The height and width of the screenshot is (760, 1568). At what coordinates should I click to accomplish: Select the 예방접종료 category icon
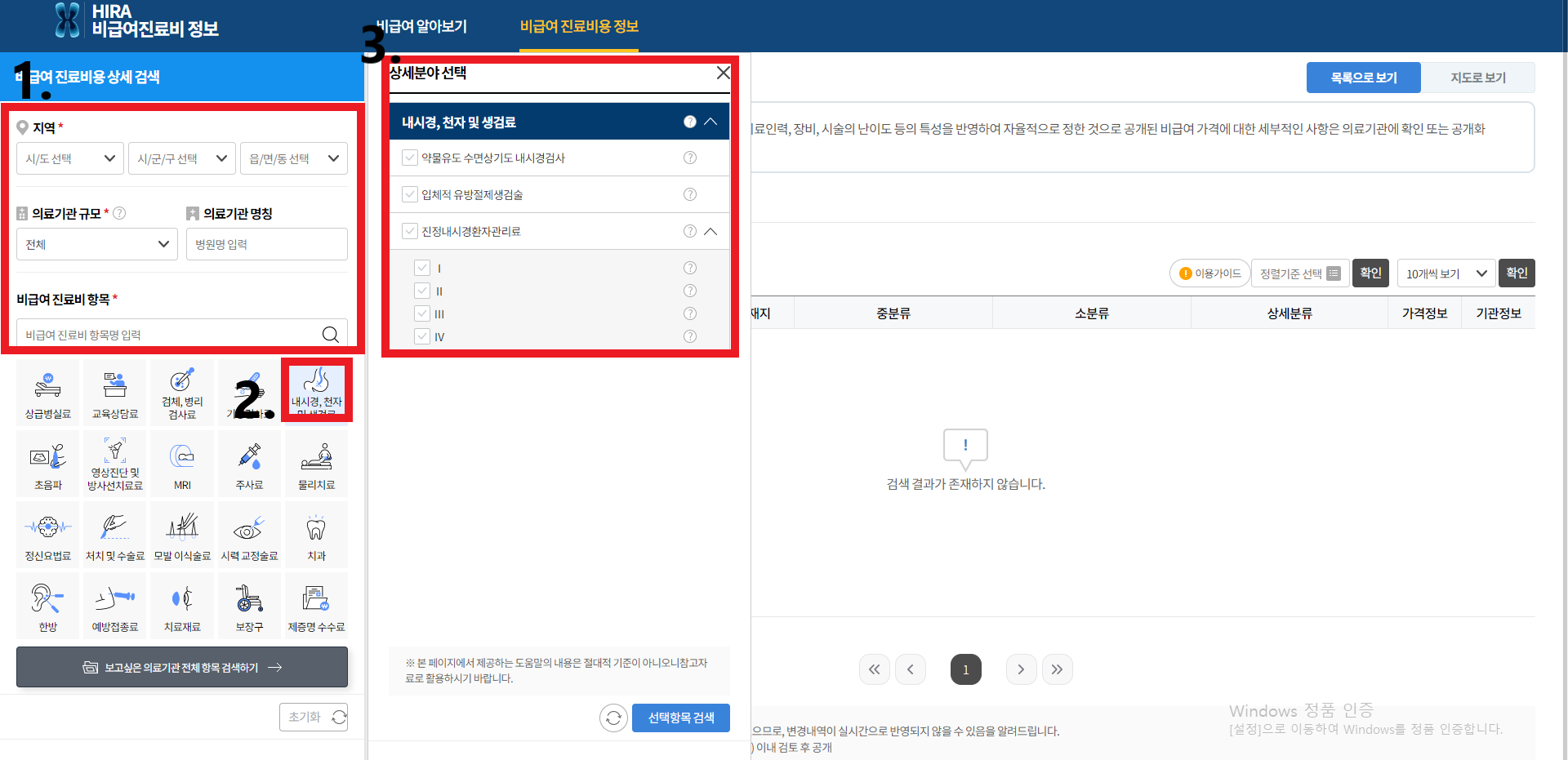point(115,606)
